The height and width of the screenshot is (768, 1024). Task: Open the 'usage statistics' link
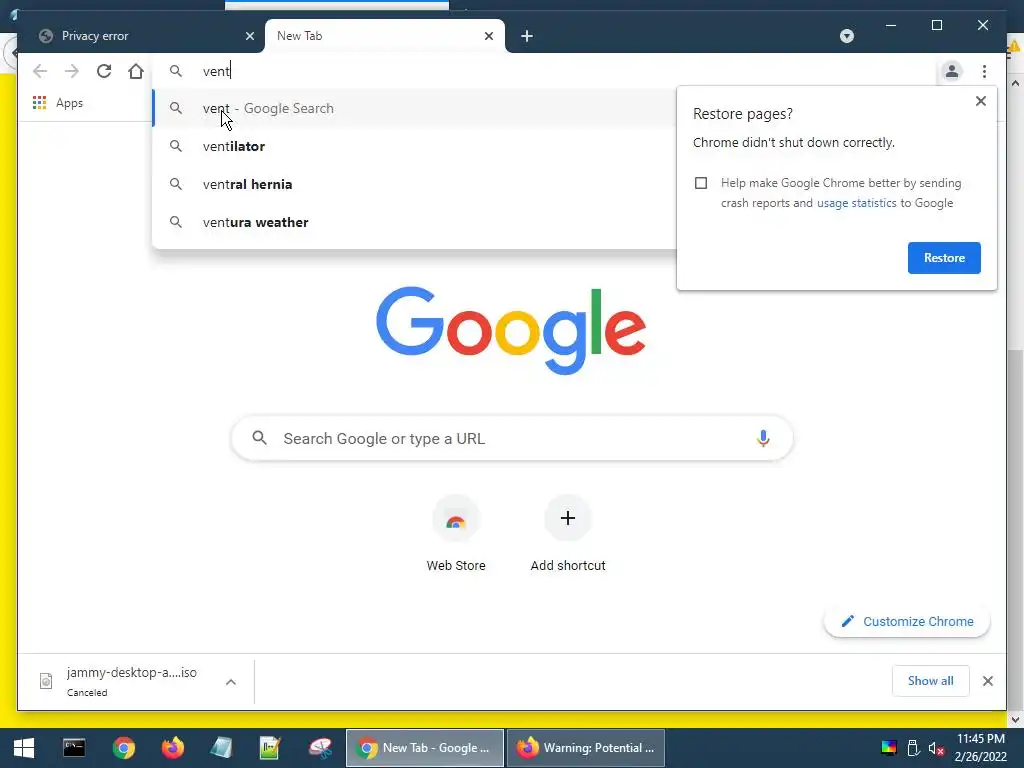point(856,203)
